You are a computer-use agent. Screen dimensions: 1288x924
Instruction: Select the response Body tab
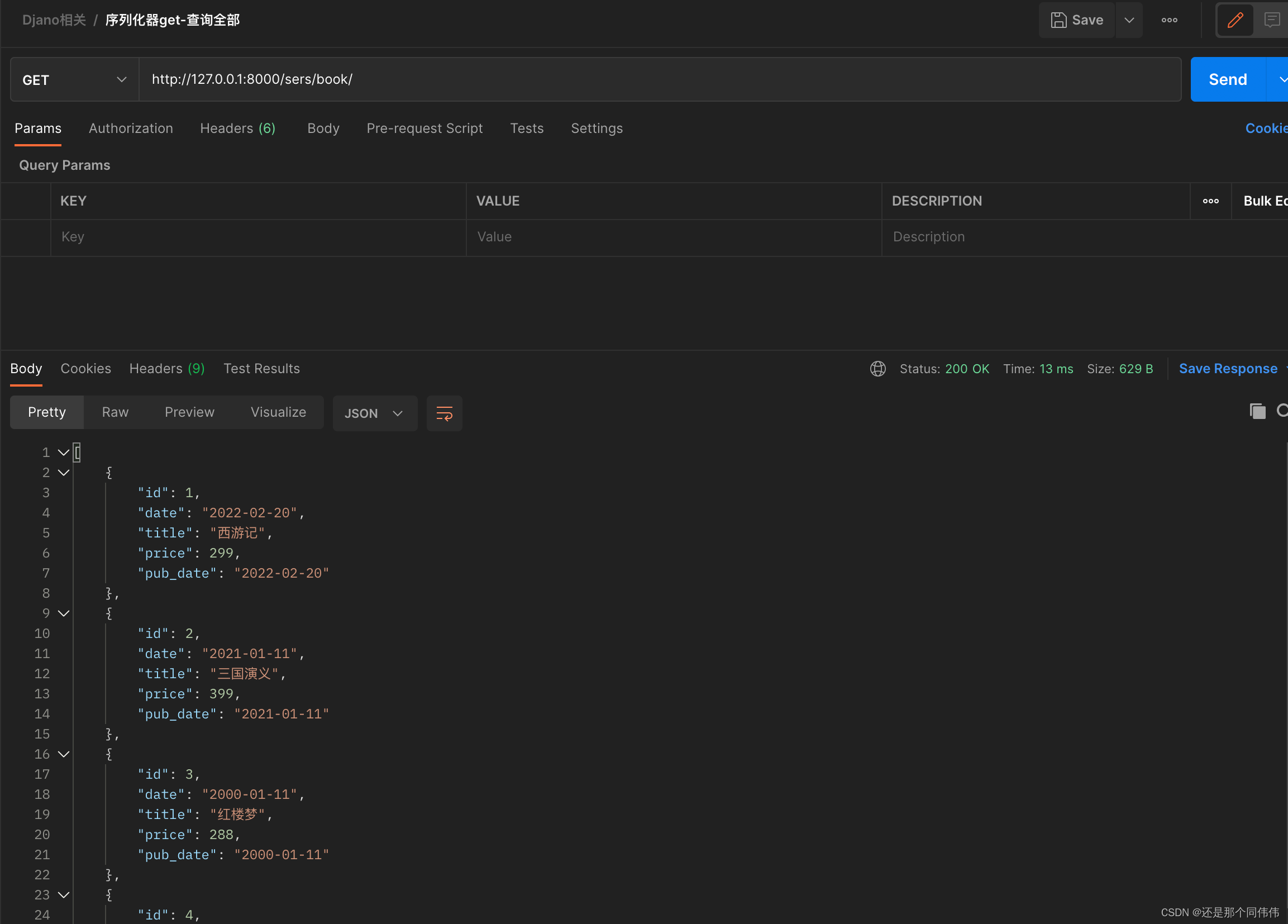(x=26, y=369)
